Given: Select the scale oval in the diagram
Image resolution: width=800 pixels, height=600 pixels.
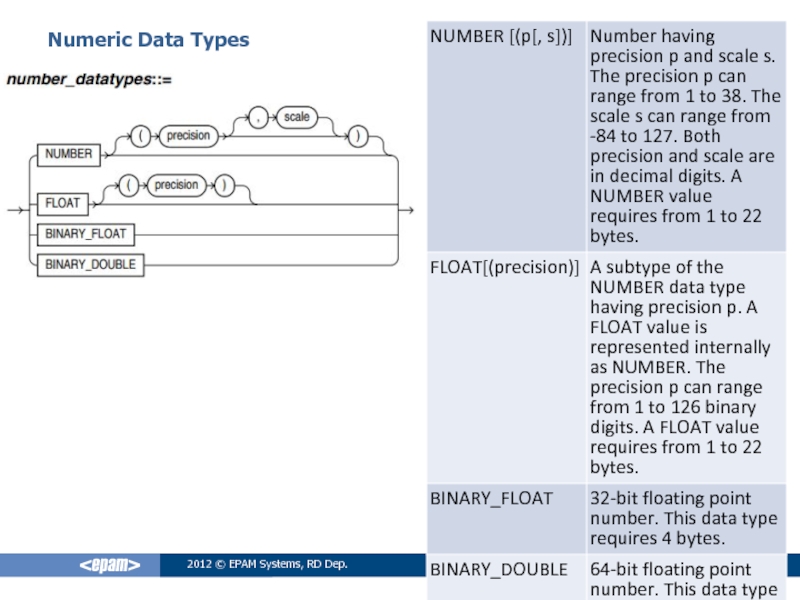Looking at the screenshot, I should click(x=296, y=117).
